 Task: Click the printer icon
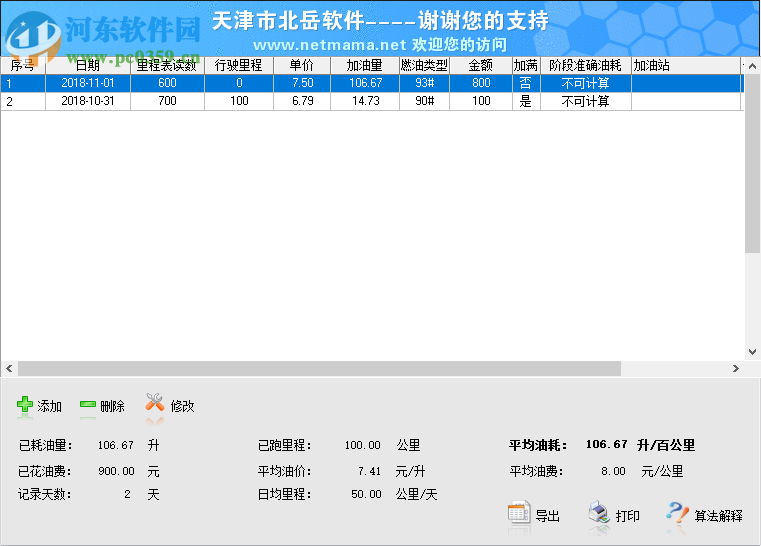(x=599, y=513)
